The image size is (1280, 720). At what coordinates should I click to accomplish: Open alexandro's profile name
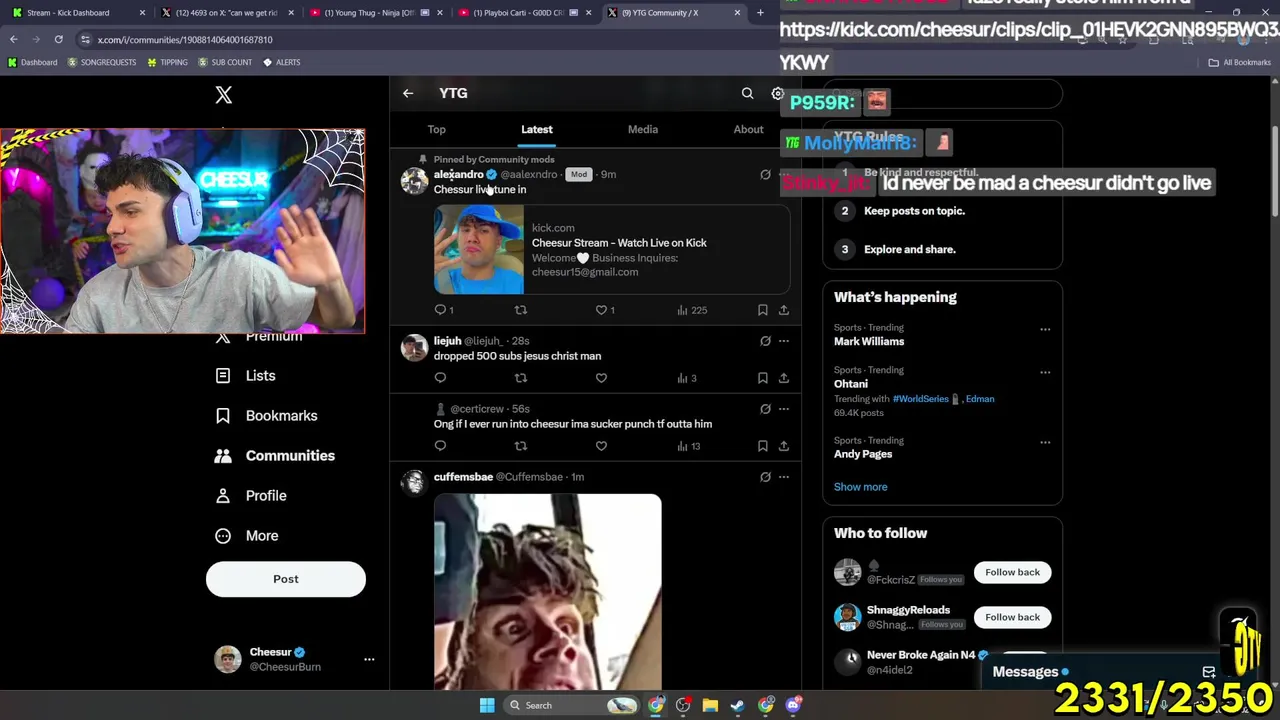pos(458,174)
